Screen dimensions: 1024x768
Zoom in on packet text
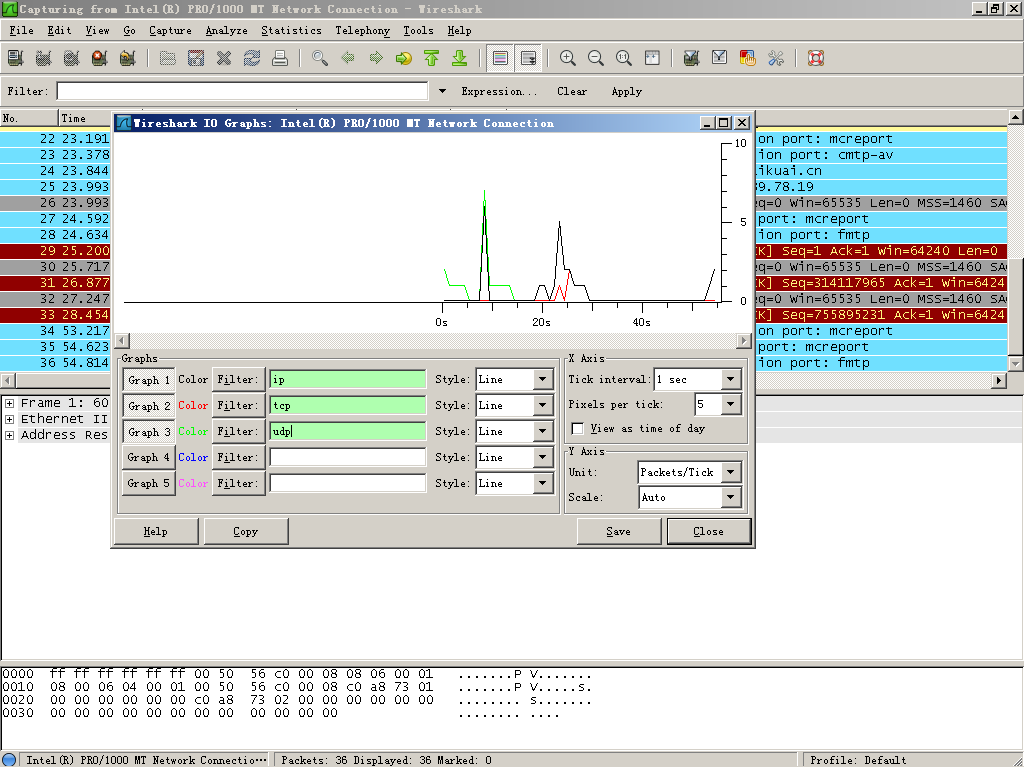pyautogui.click(x=568, y=58)
